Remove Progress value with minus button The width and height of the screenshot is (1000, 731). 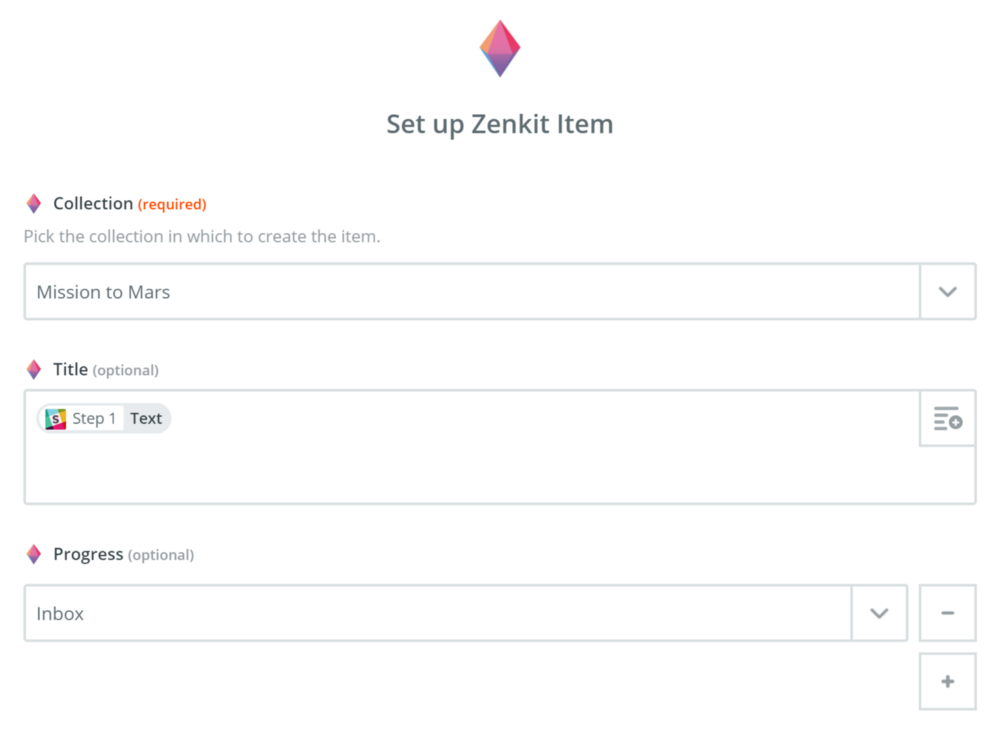click(x=948, y=613)
